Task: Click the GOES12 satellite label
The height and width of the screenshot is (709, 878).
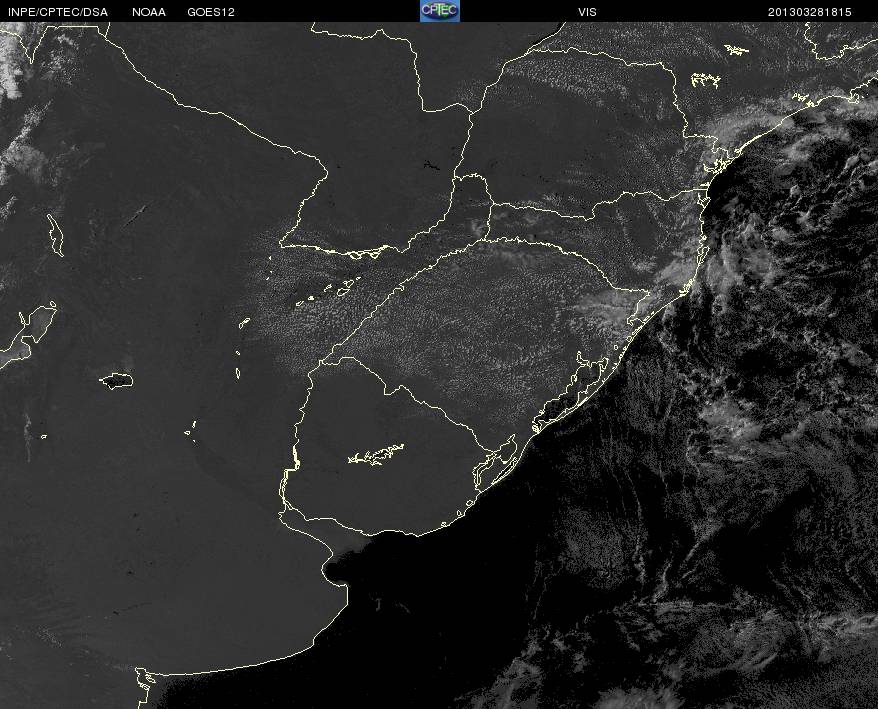Action: click(211, 12)
